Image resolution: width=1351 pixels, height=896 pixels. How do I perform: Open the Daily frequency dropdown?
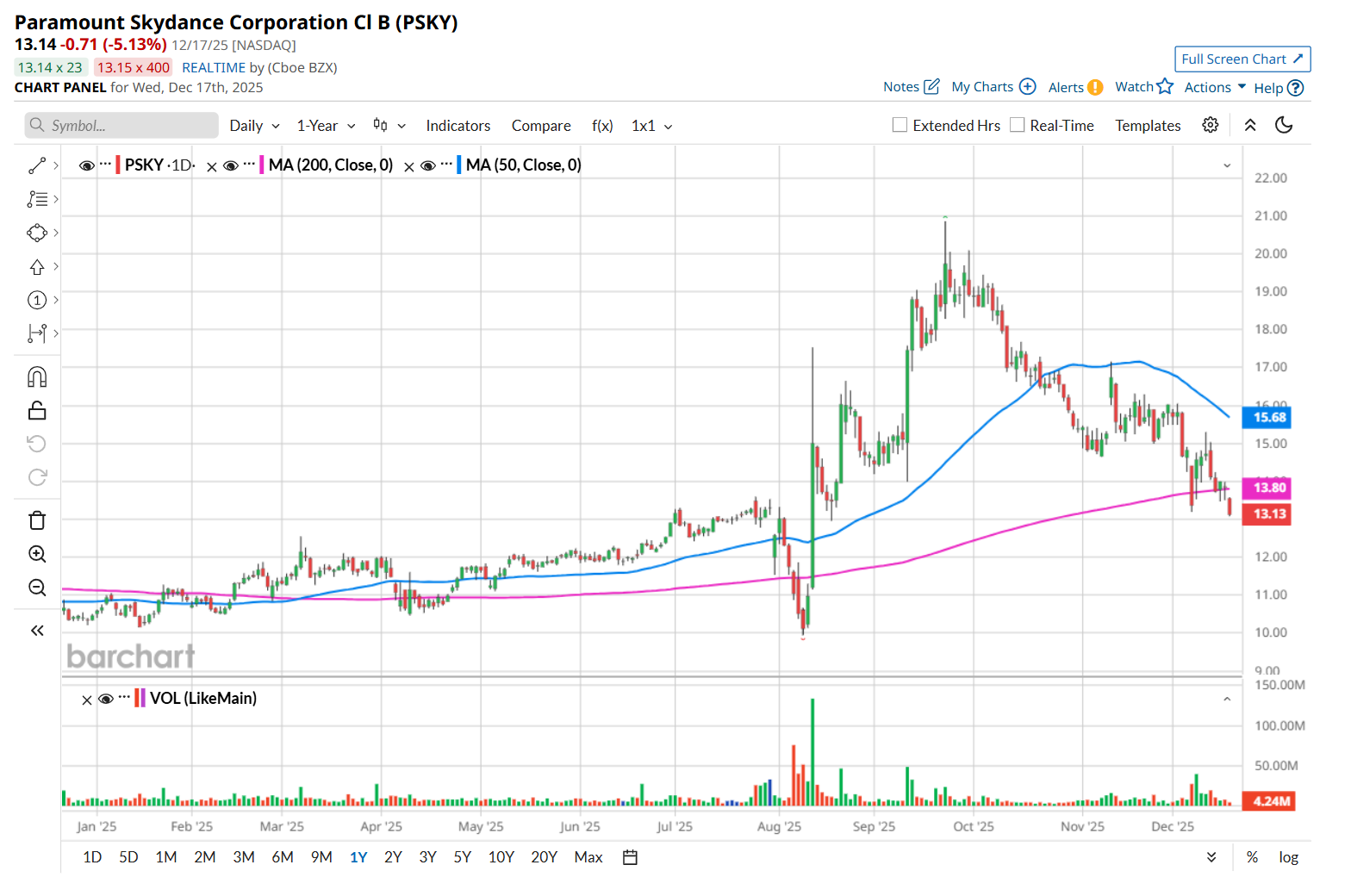[254, 126]
